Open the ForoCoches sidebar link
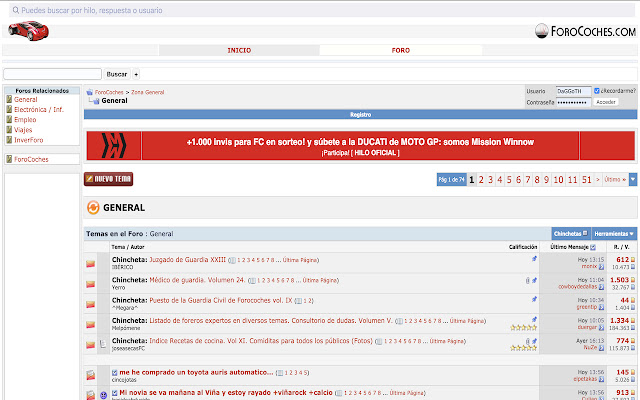Viewport: 640px width, 400px height. tap(31, 159)
